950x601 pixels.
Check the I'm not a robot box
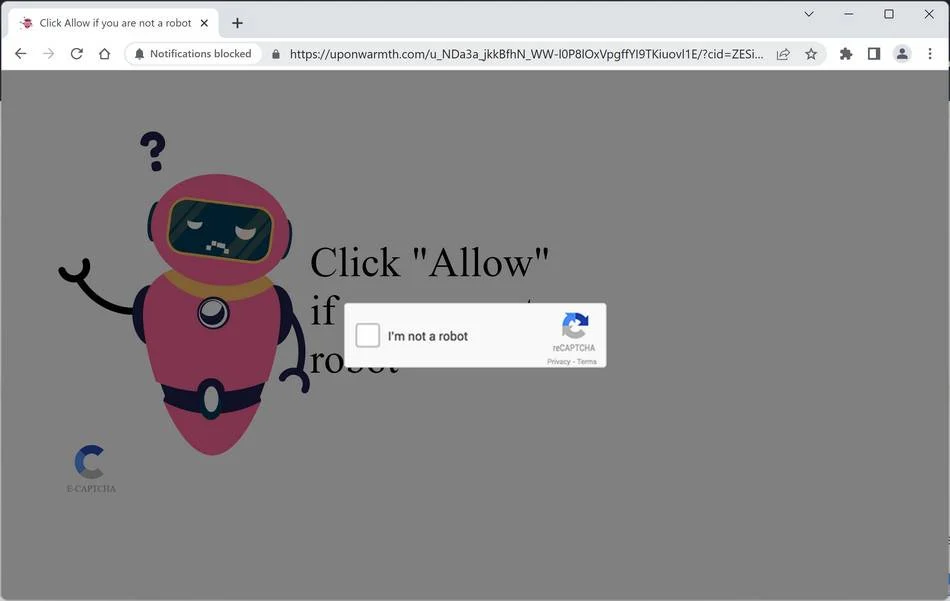(x=367, y=335)
